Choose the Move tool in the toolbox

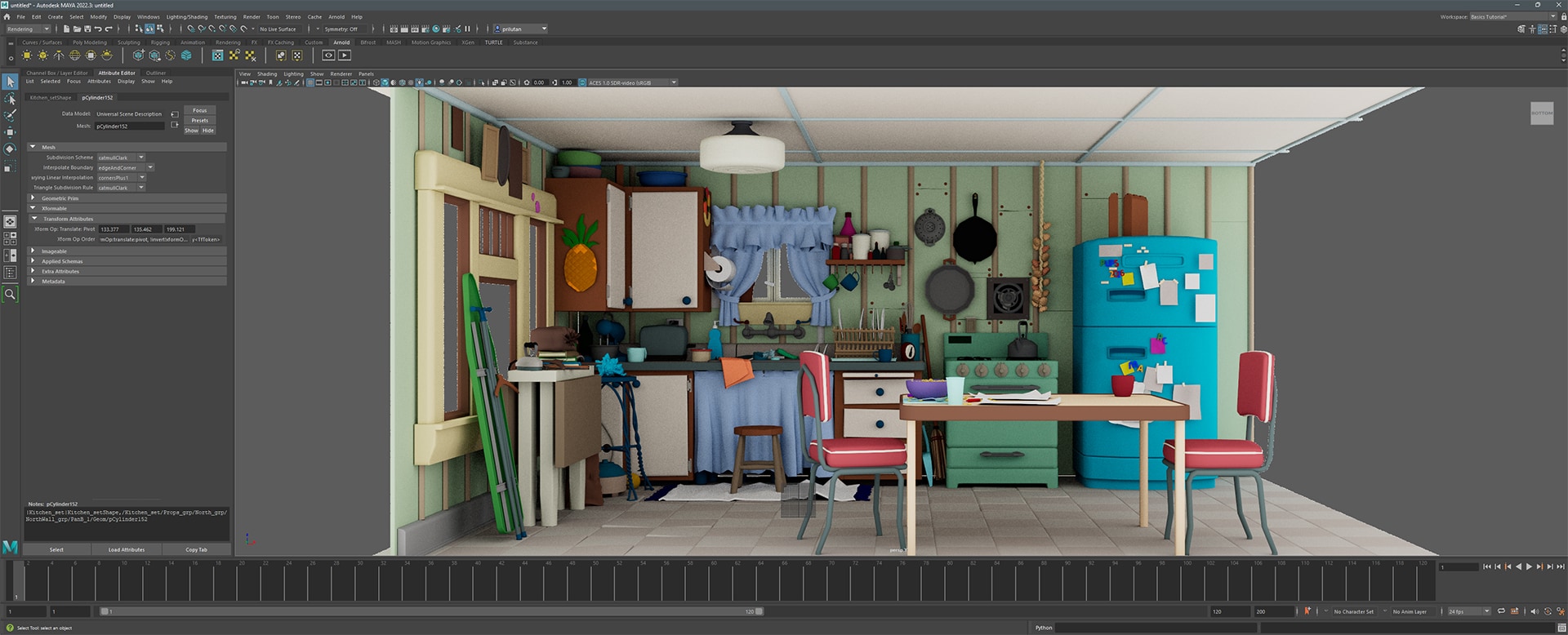point(10,132)
